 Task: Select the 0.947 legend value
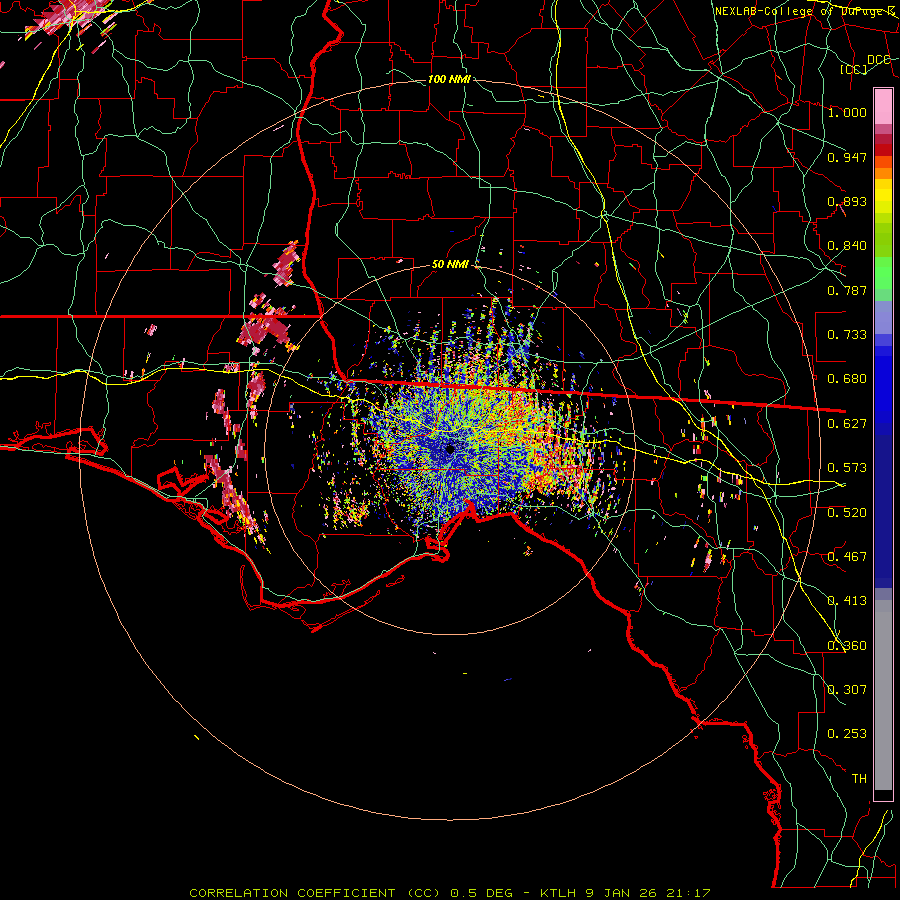coord(847,157)
